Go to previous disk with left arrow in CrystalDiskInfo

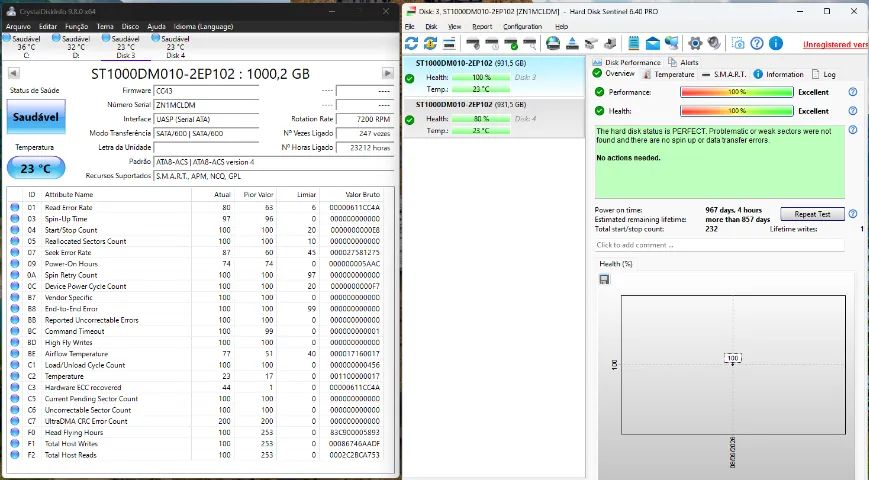point(14,73)
